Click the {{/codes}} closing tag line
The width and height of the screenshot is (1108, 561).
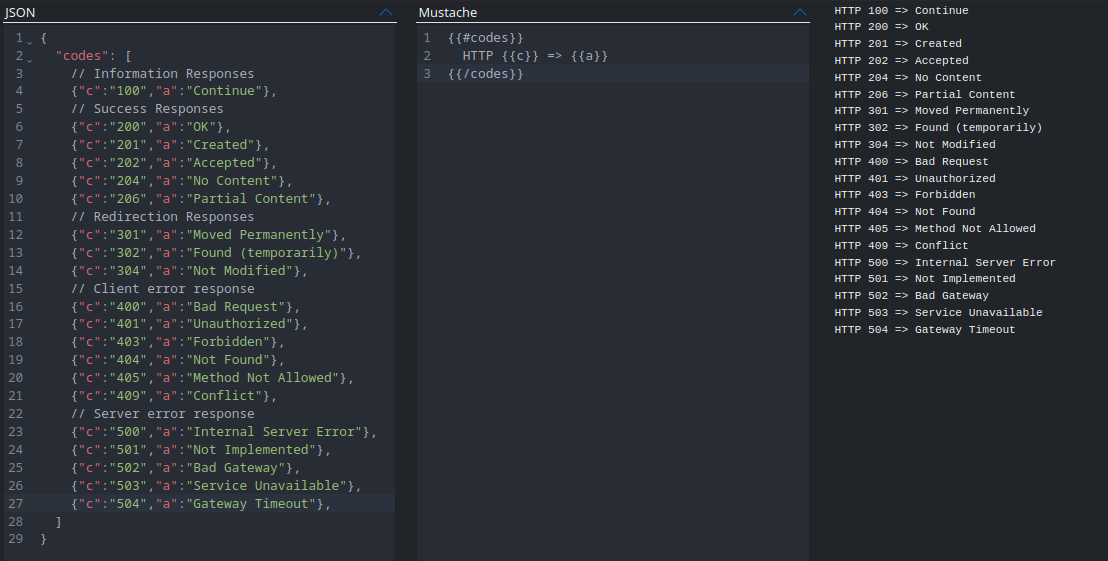pyautogui.click(x=486, y=74)
